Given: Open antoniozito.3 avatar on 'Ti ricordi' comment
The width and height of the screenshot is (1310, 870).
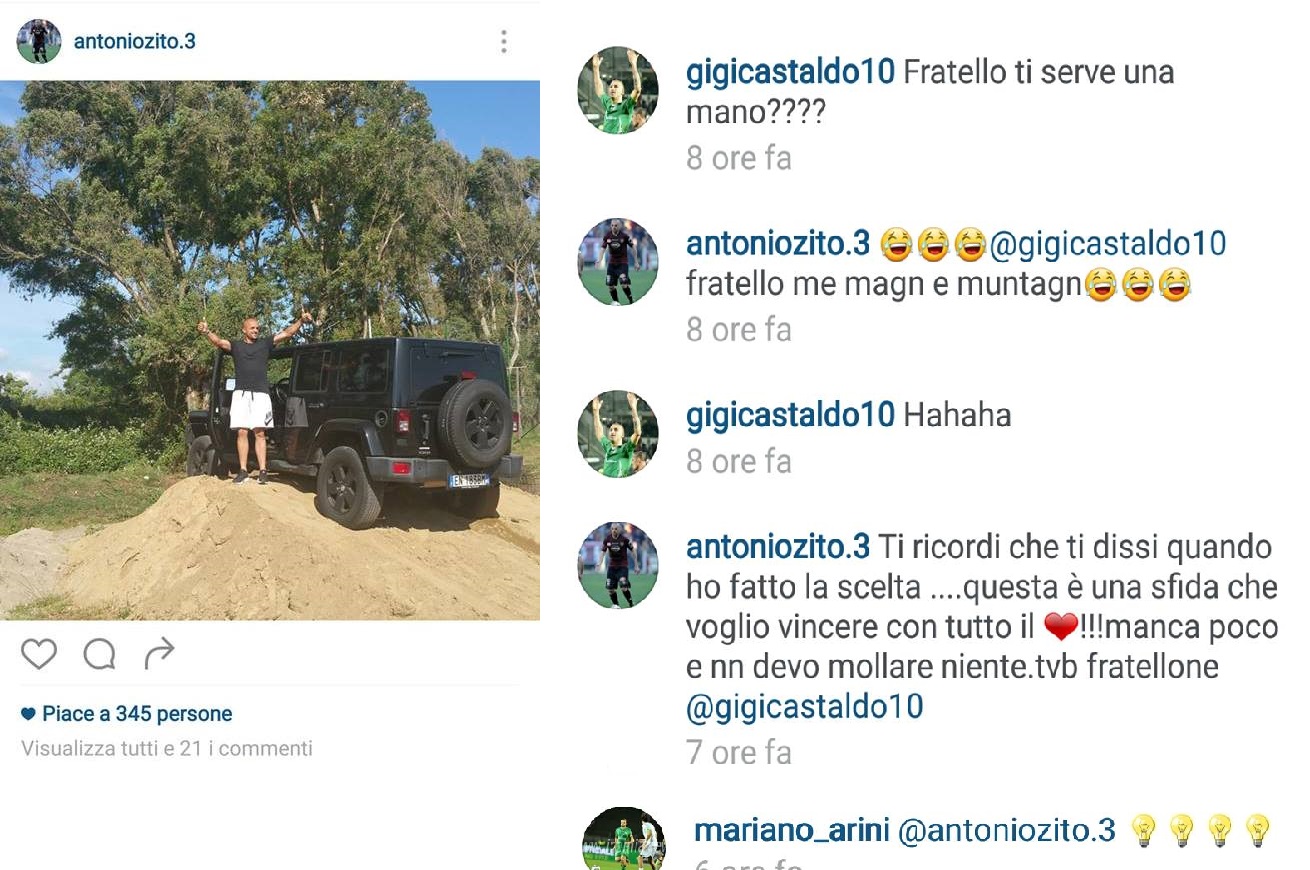Looking at the screenshot, I should (618, 565).
